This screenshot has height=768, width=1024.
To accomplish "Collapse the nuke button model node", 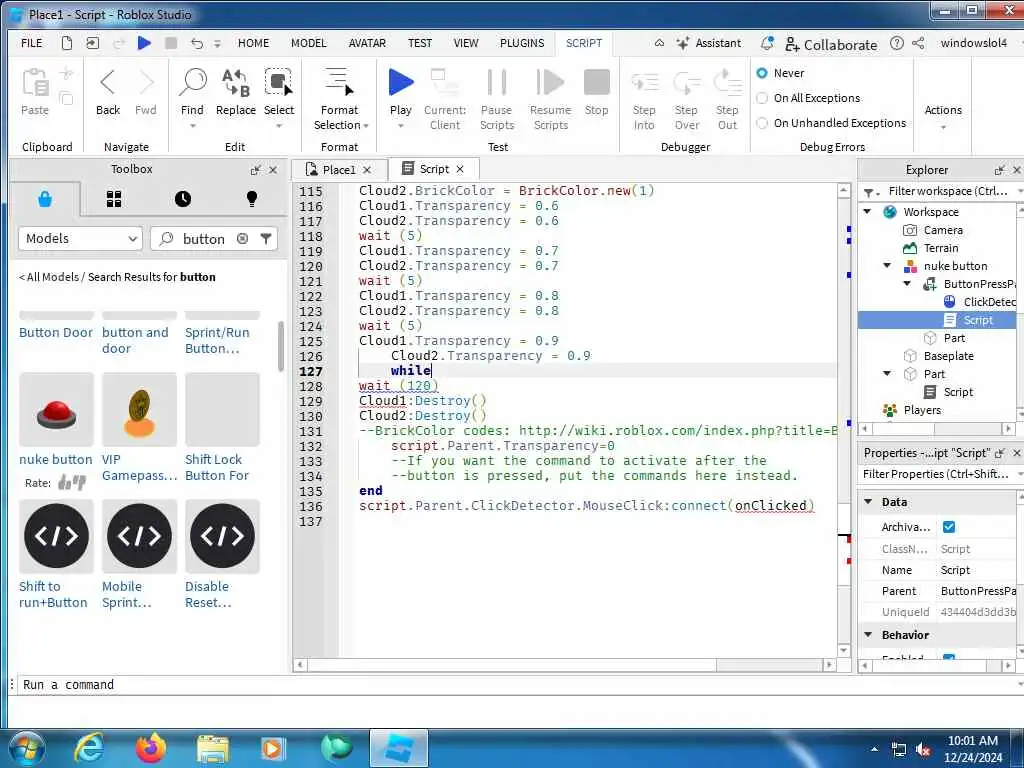I will pos(887,266).
